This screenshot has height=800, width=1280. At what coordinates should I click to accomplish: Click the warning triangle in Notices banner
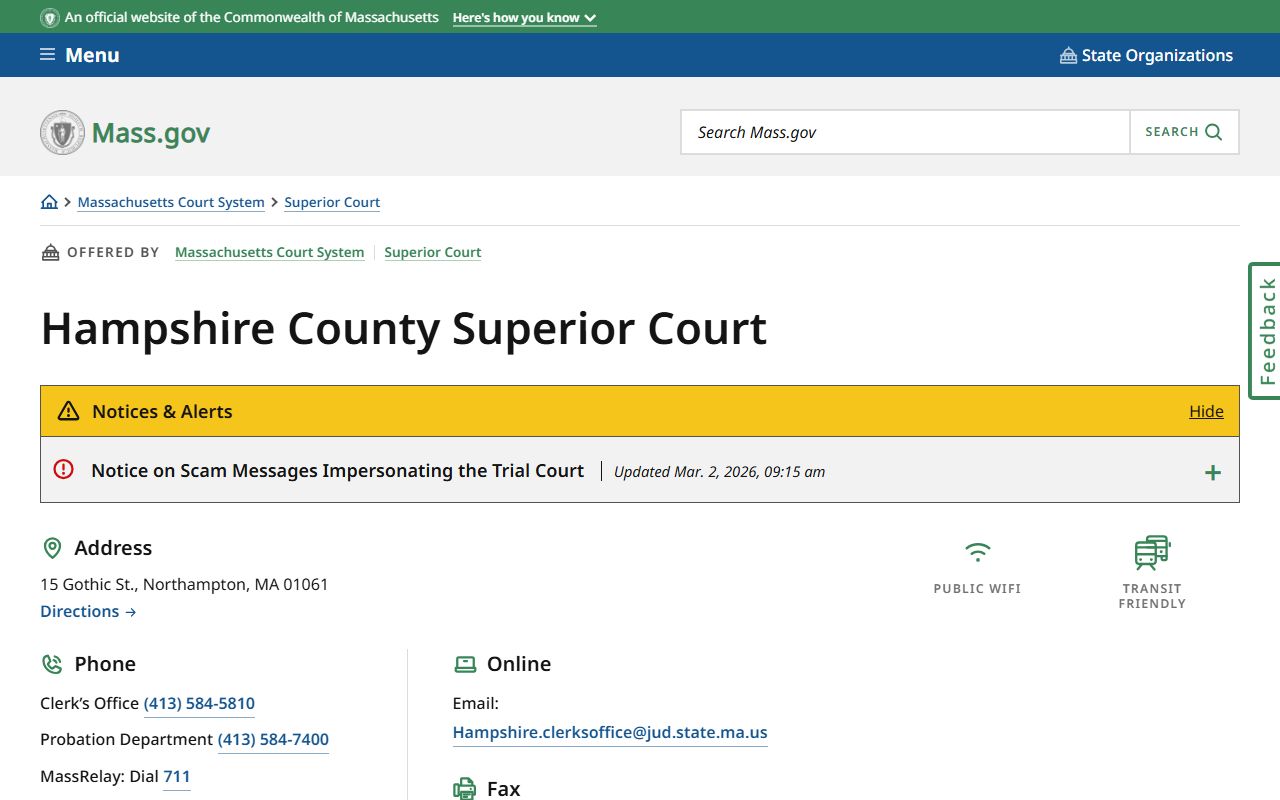tap(68, 411)
